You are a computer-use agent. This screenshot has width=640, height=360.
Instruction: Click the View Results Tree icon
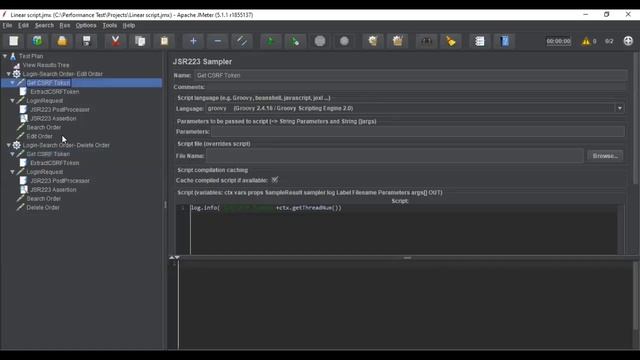(x=16, y=65)
